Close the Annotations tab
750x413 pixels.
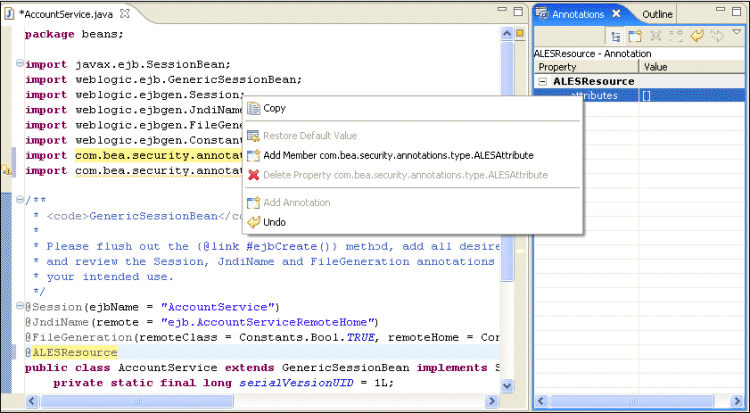617,14
